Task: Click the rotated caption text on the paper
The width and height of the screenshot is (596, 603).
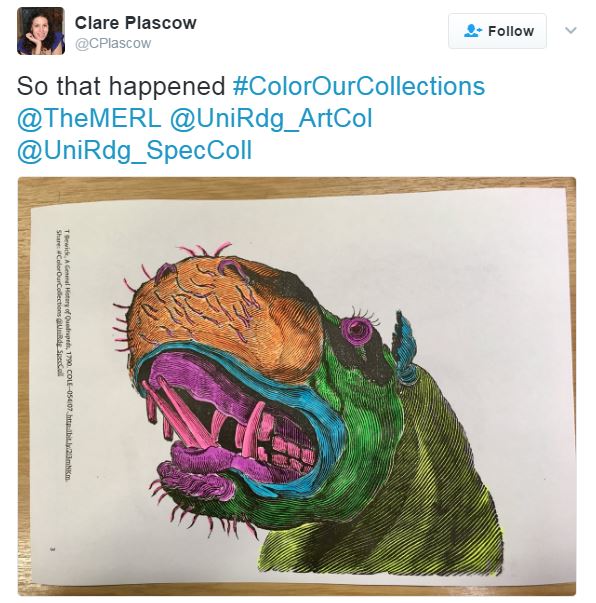Action: (x=62, y=355)
